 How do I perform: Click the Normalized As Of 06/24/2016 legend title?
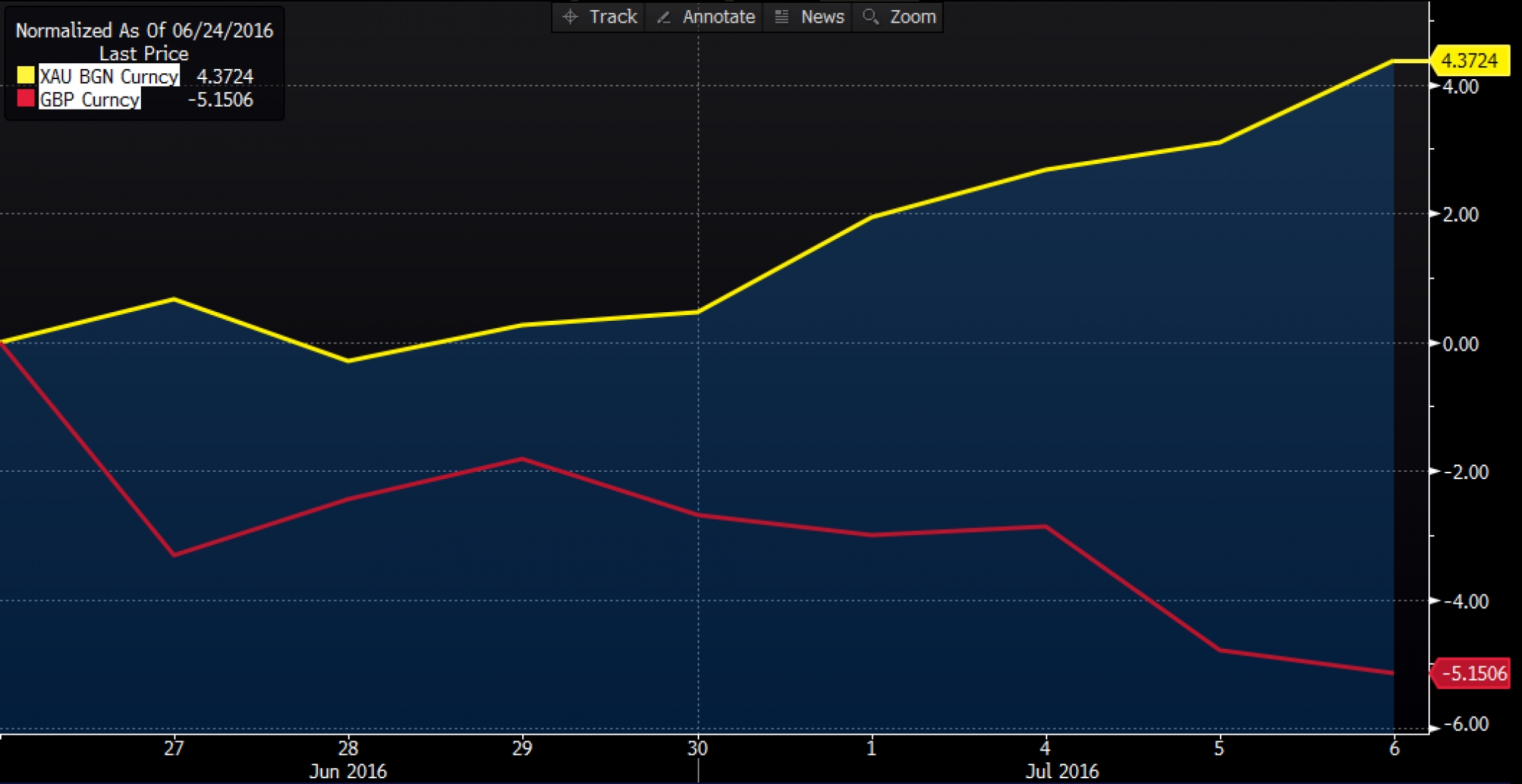144,30
